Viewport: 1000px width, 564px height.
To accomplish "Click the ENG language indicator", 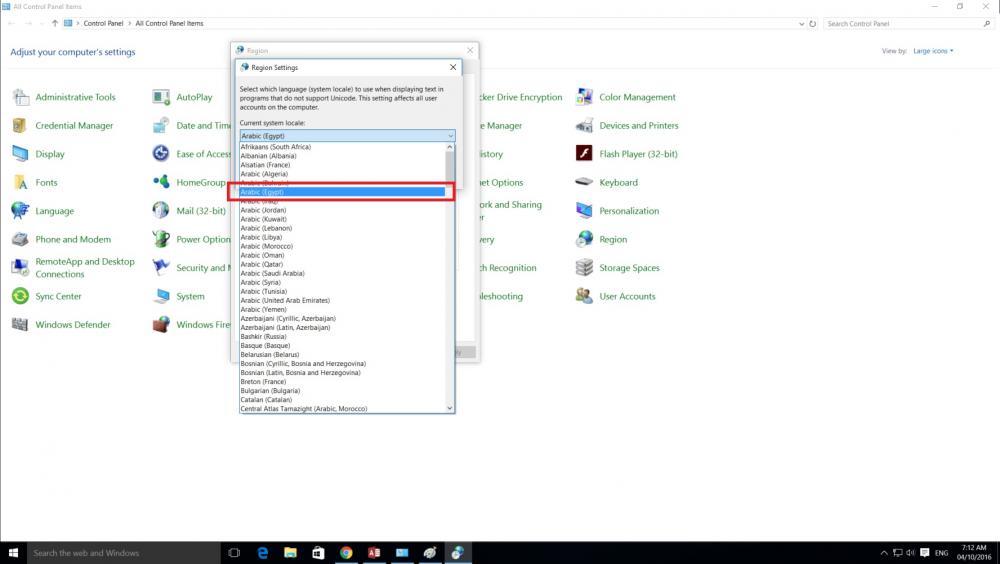I will pyautogui.click(x=941, y=553).
